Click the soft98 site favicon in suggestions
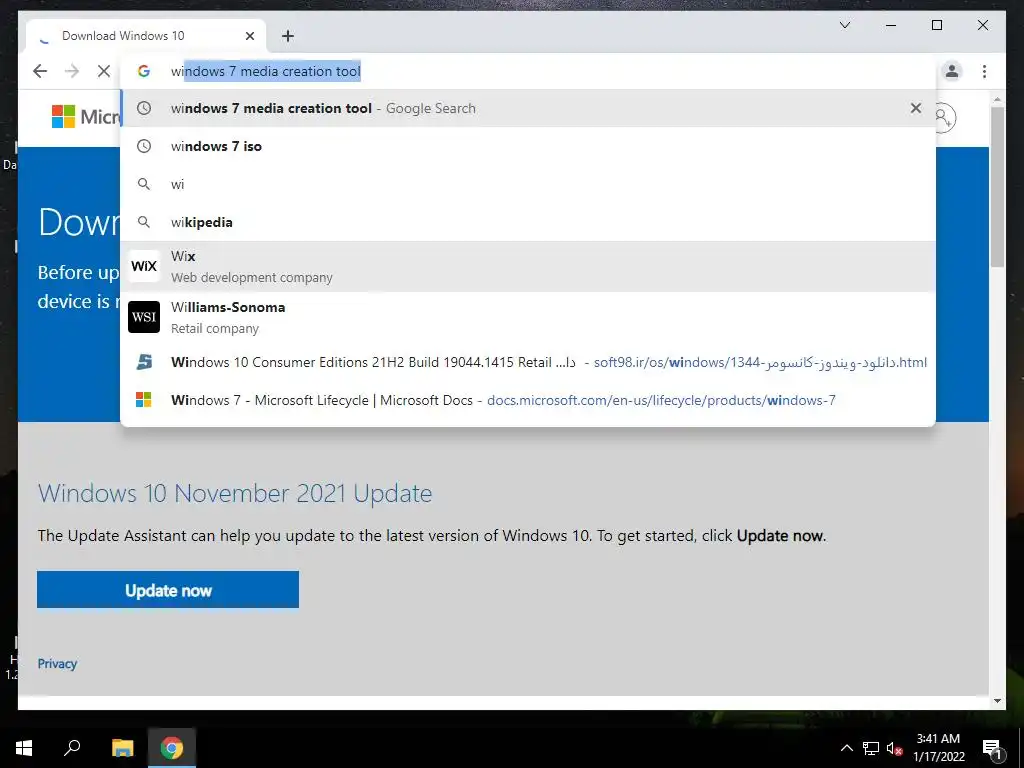 pos(144,362)
